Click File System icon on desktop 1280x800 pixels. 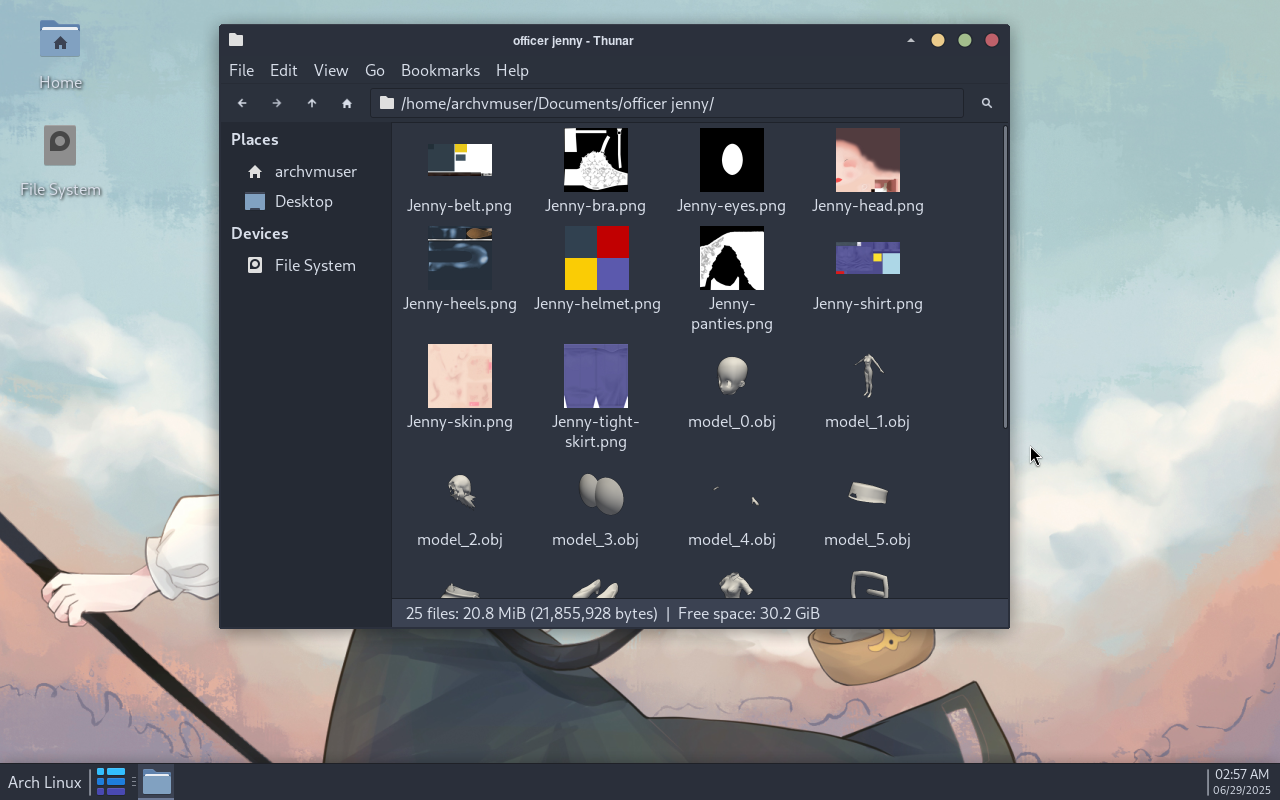click(x=60, y=146)
